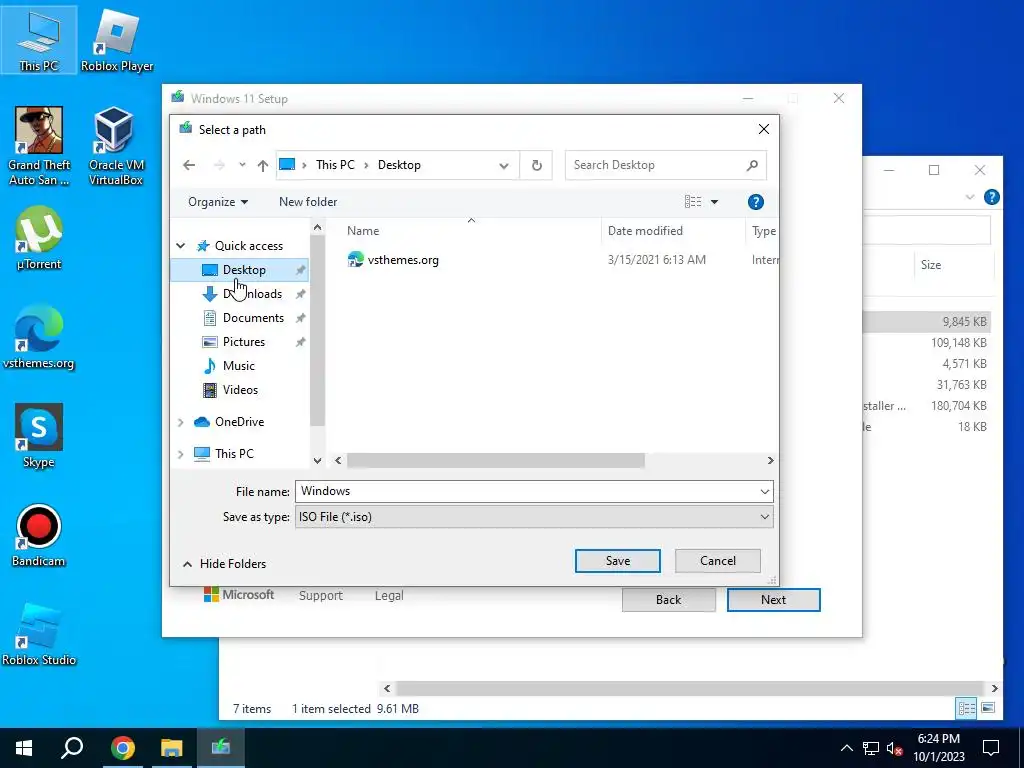
Task: Open the Legal link
Action: coord(389,596)
